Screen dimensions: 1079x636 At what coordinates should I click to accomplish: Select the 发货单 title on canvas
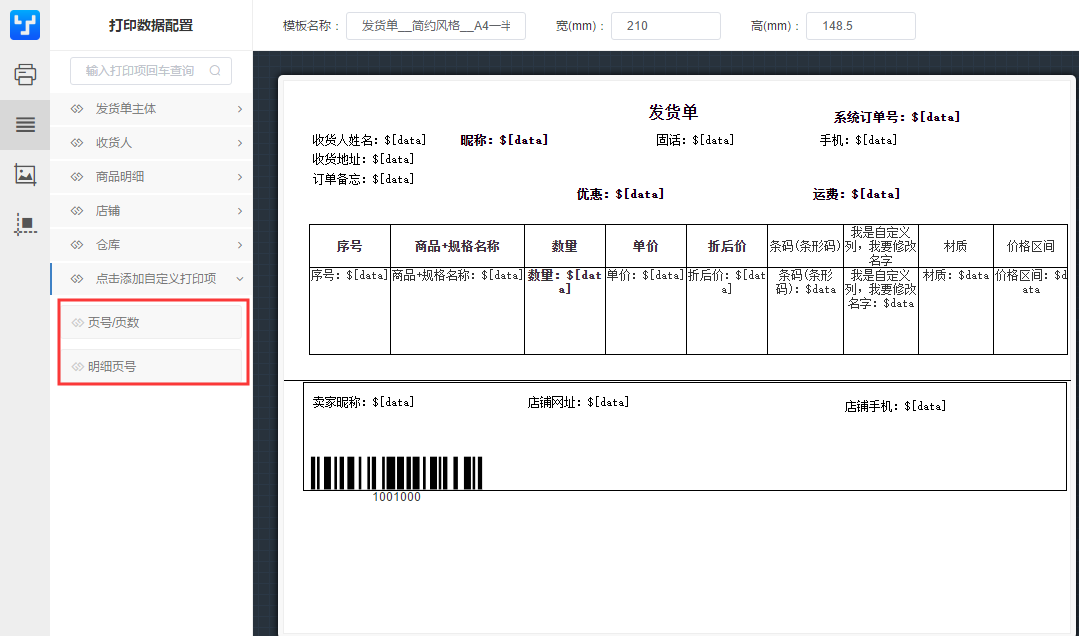tap(673, 112)
